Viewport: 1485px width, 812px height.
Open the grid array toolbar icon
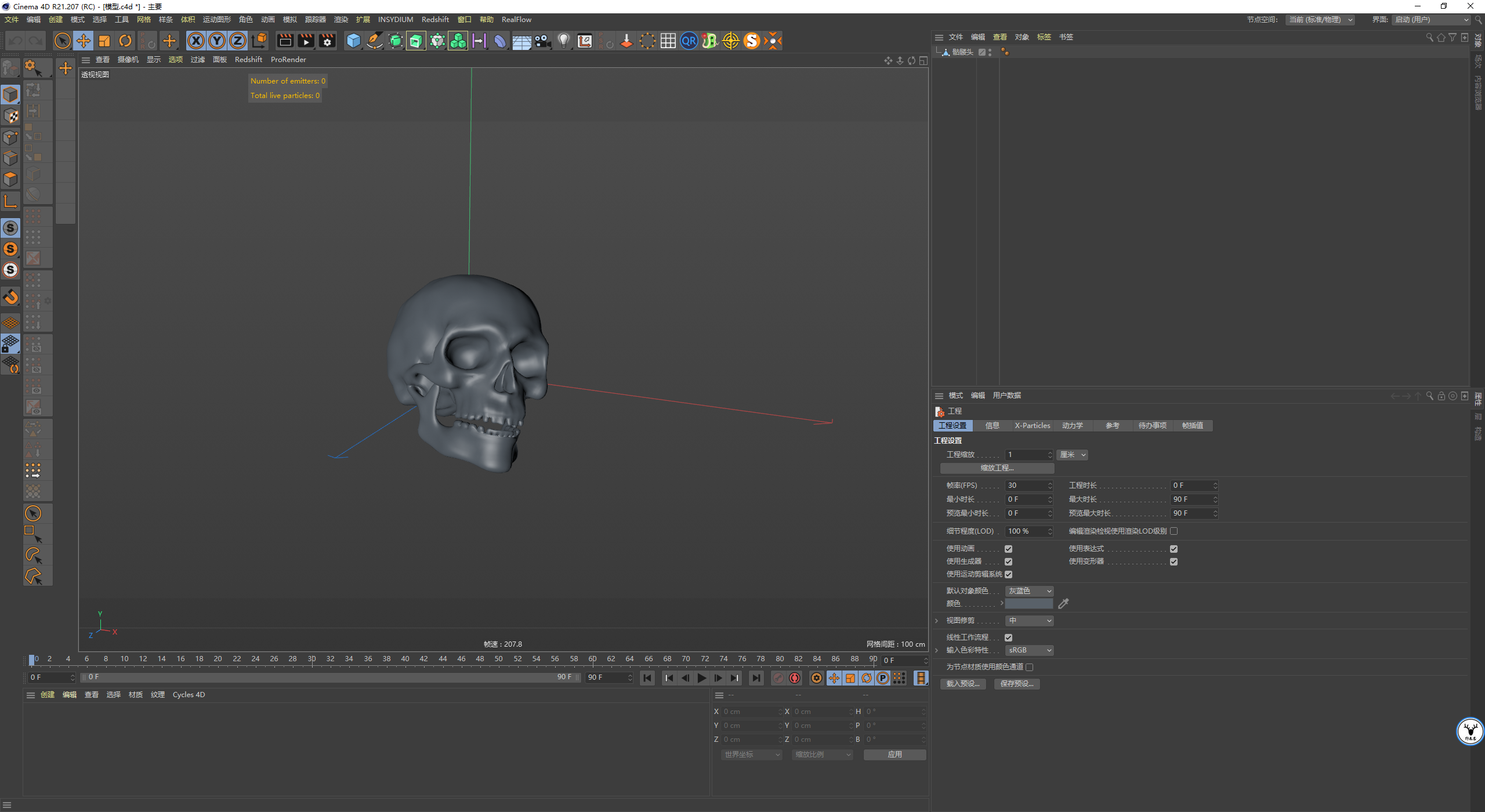click(668, 41)
